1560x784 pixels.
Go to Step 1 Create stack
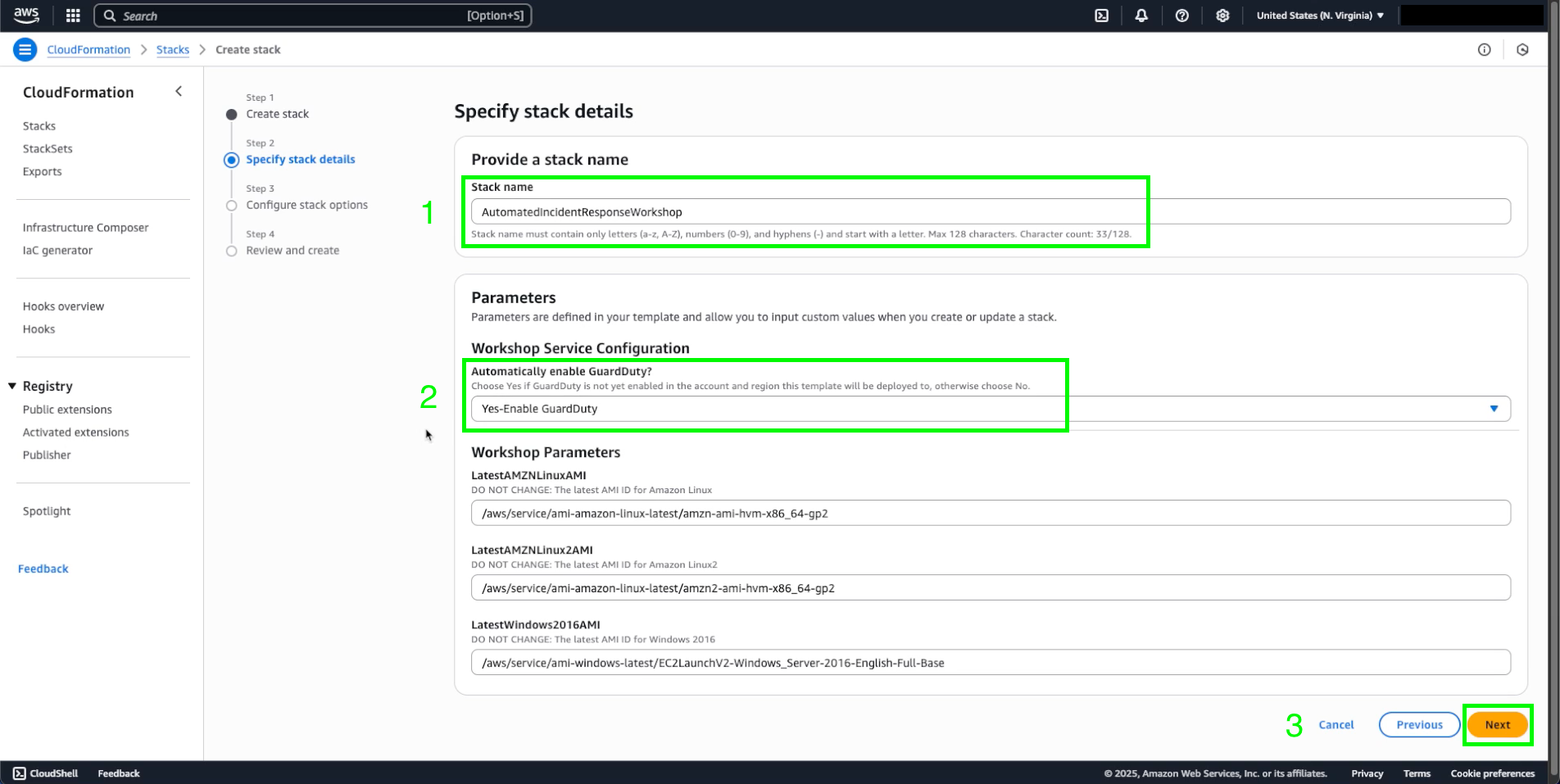(277, 114)
